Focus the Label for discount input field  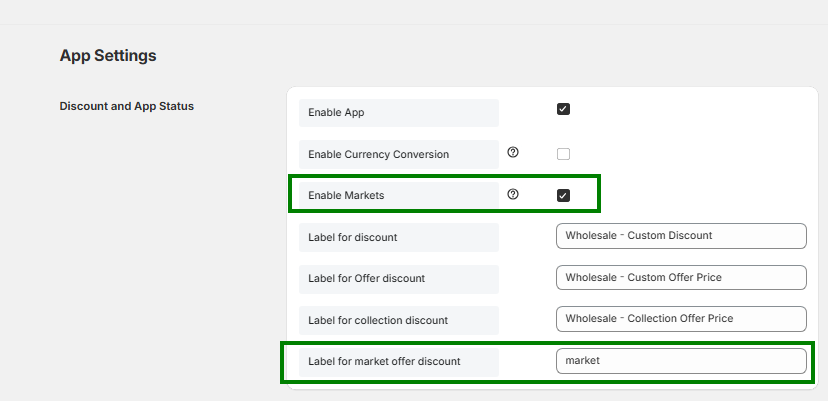coord(681,236)
